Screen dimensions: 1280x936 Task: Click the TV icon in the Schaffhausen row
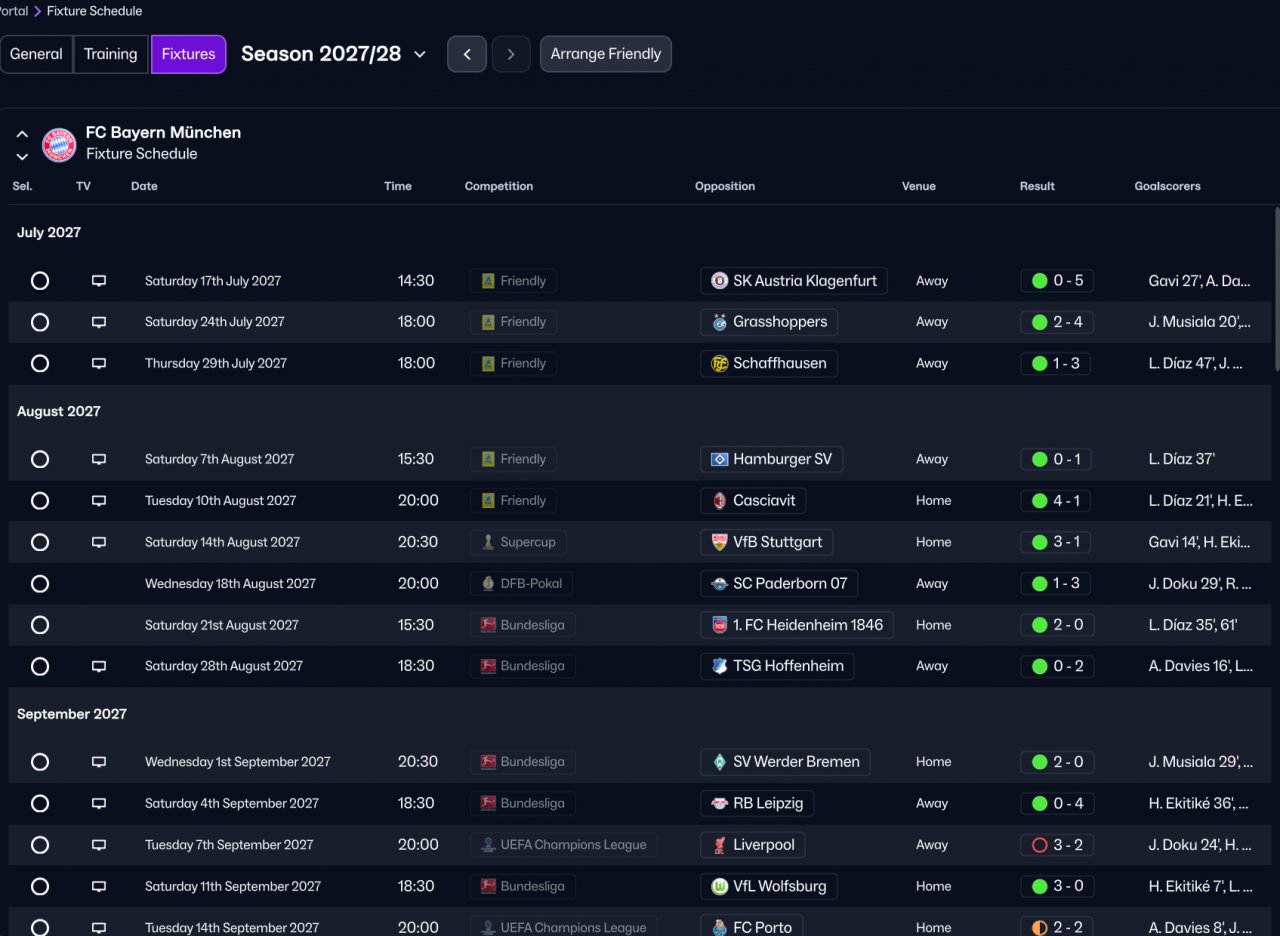99,363
